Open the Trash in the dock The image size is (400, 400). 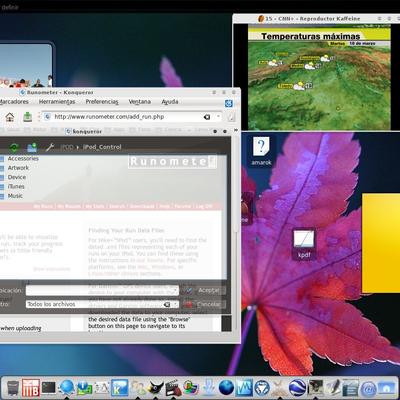click(x=13, y=388)
